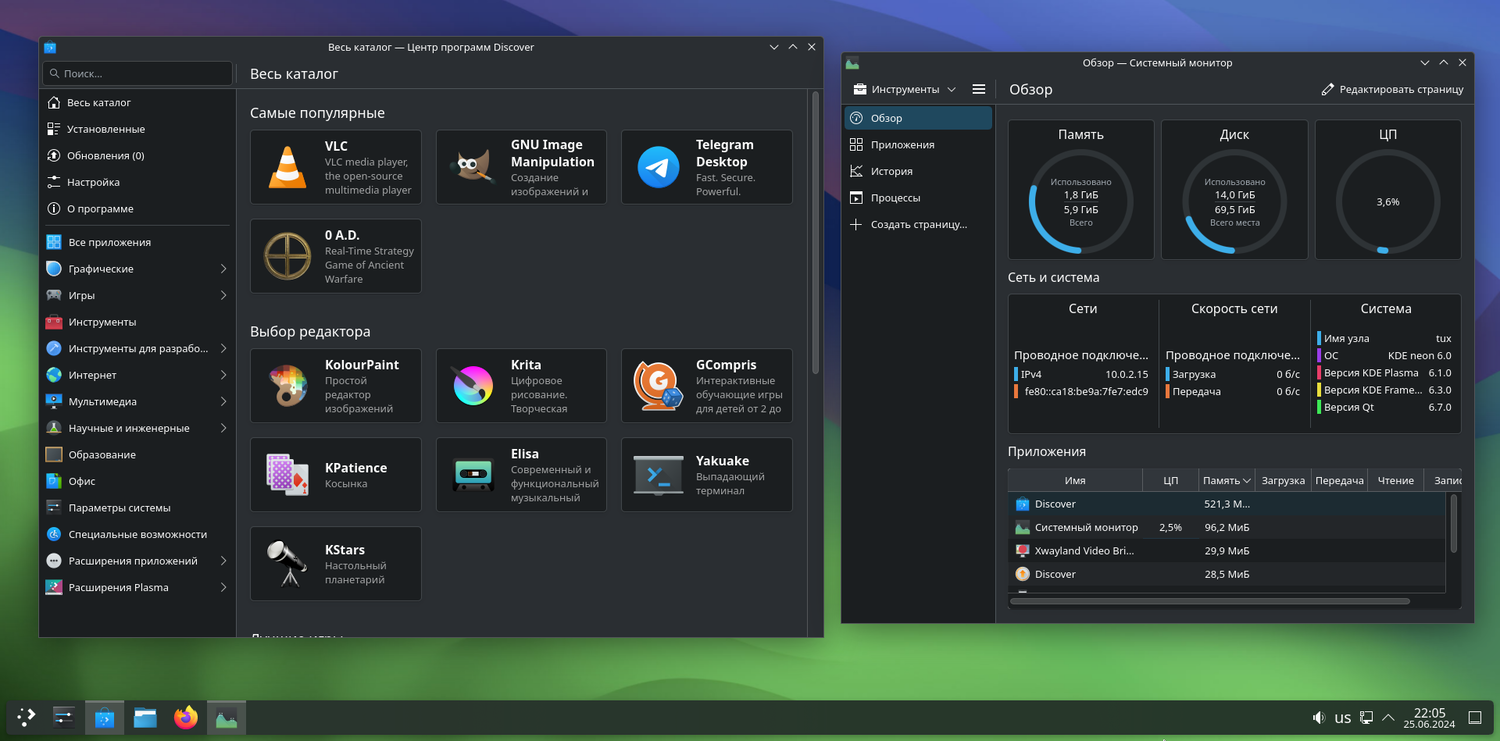
Task: Select the Discover row using 28,5 МиБ
Action: click(1227, 574)
